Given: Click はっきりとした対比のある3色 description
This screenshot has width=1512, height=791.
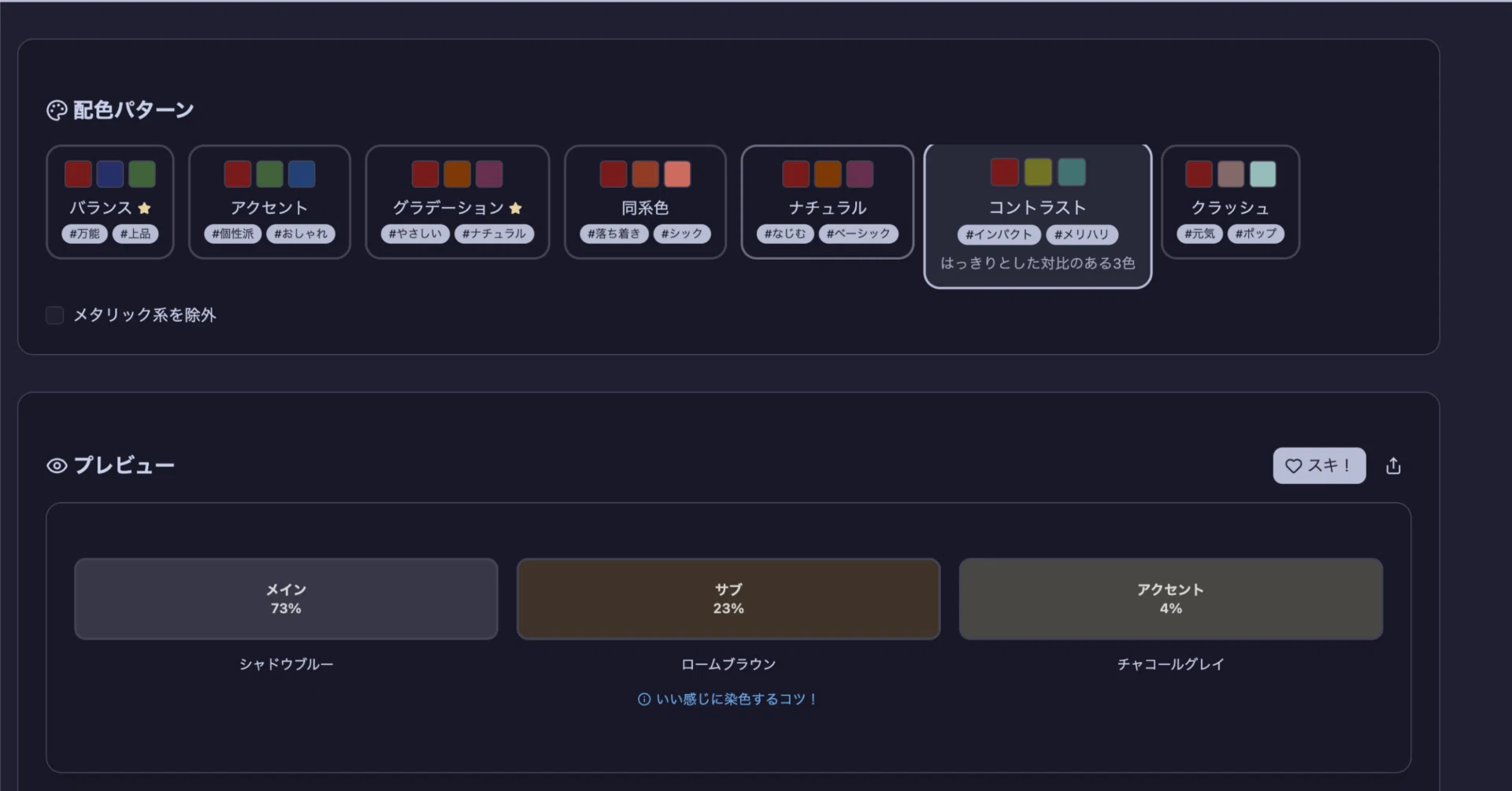Looking at the screenshot, I should [1038, 263].
